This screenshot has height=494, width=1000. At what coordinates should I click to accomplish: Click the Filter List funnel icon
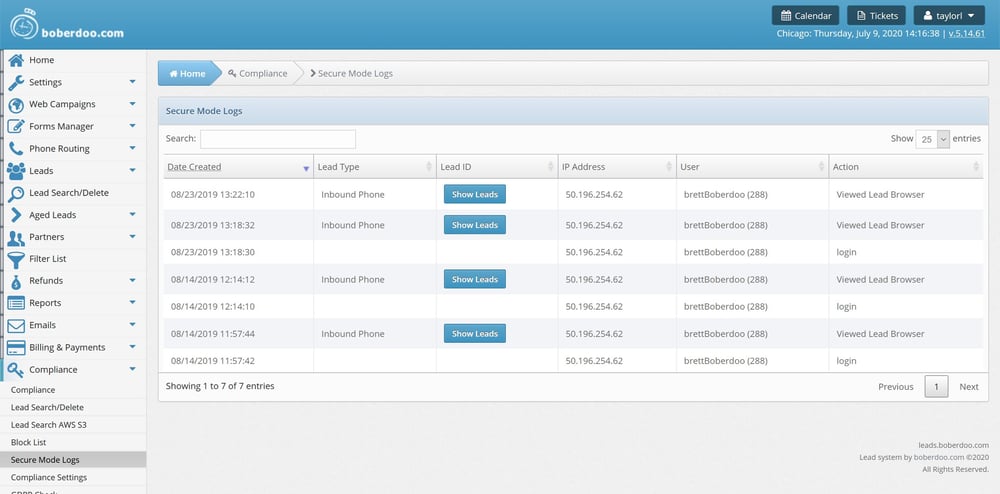(16, 259)
